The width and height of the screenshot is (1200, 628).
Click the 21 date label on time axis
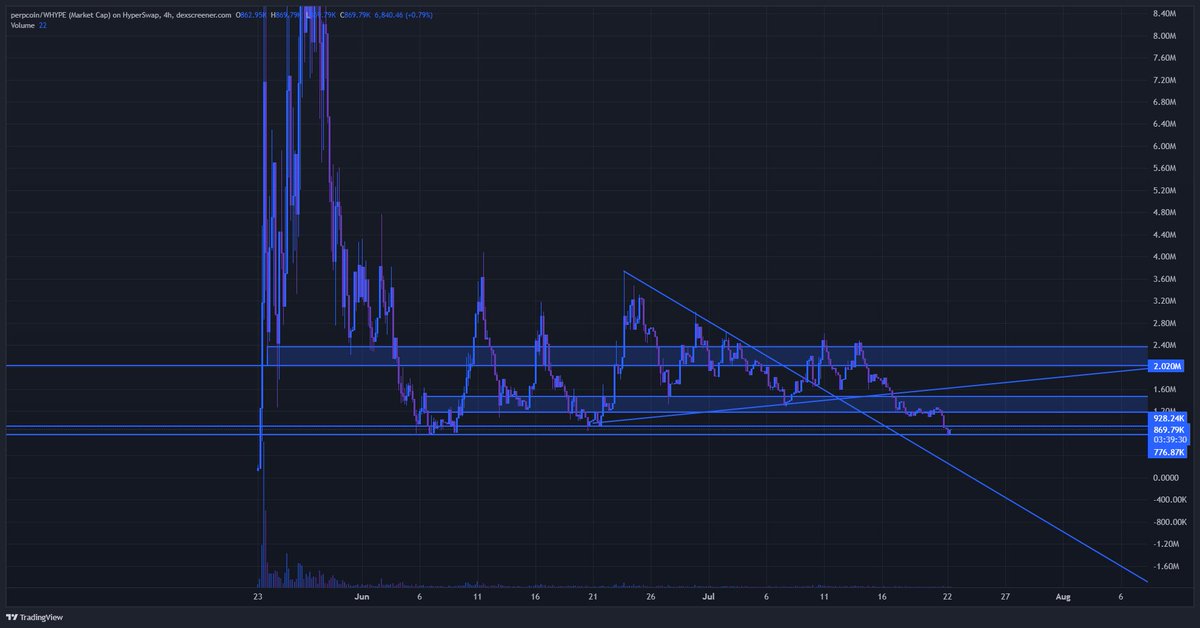[593, 596]
